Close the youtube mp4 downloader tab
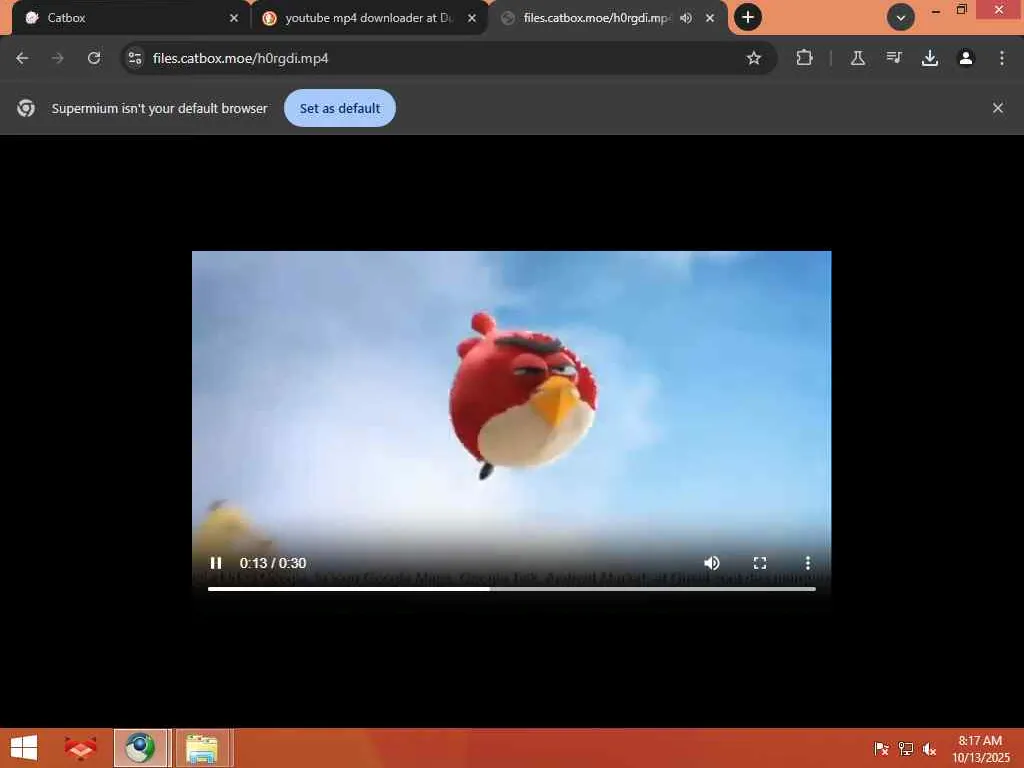 (472, 18)
